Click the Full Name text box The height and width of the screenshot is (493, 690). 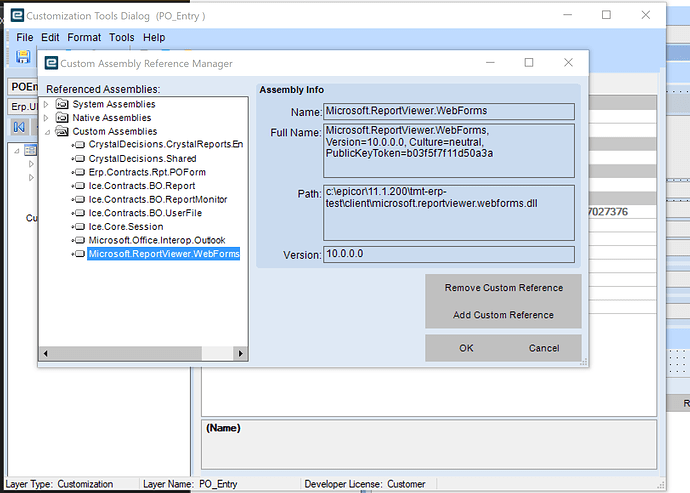449,151
